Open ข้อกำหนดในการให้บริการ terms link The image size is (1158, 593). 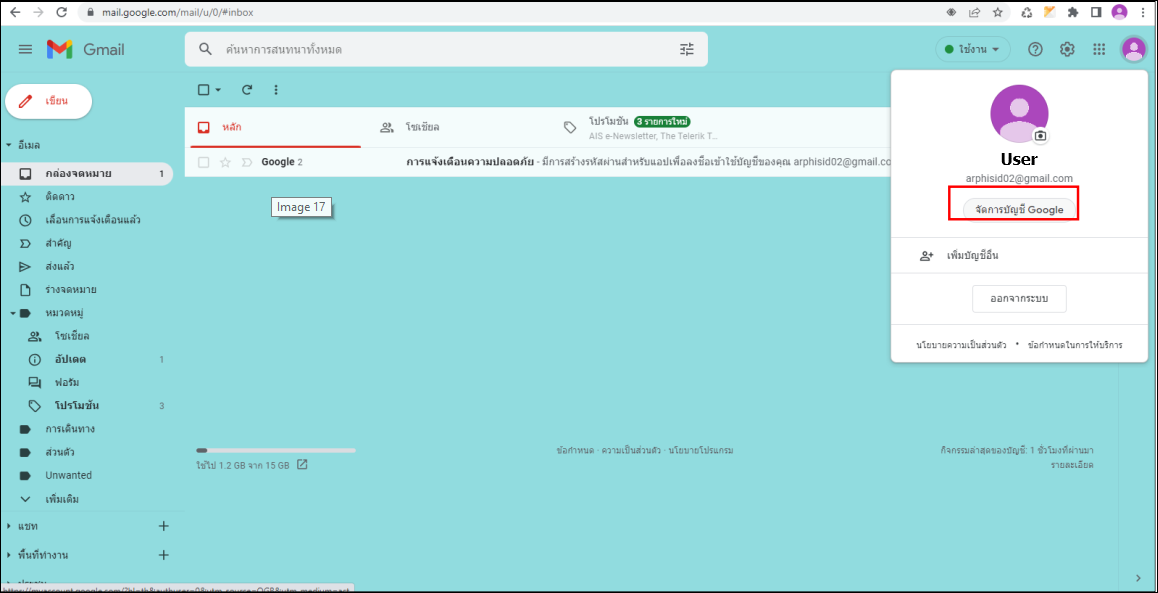click(1075, 345)
